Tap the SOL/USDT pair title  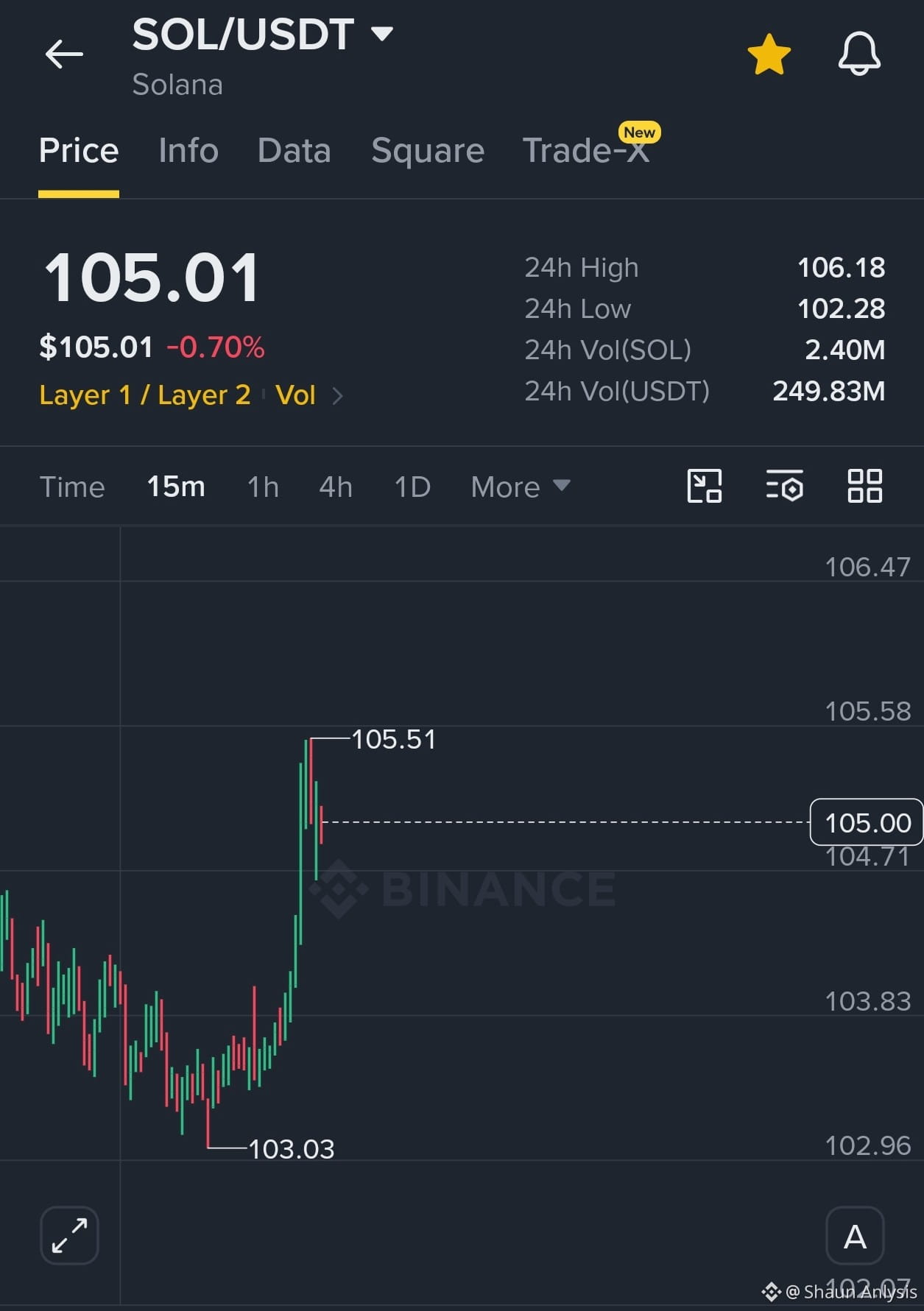click(244, 34)
